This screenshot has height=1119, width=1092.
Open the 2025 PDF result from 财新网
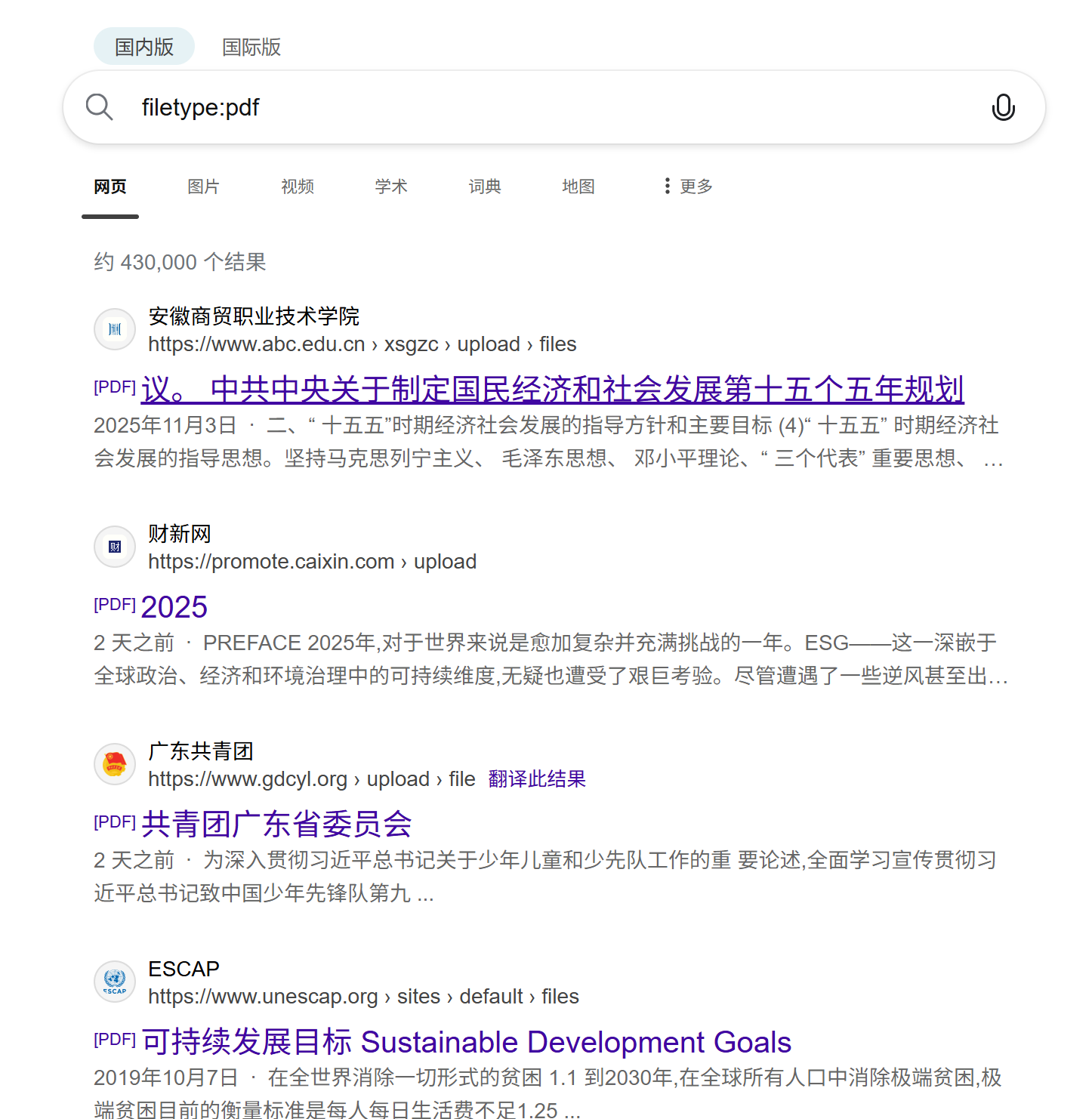[x=174, y=607]
